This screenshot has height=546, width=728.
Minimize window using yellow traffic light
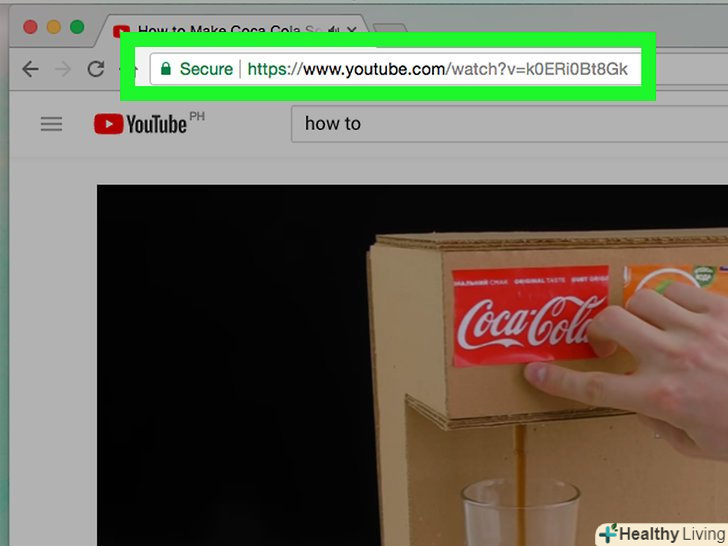(54, 27)
